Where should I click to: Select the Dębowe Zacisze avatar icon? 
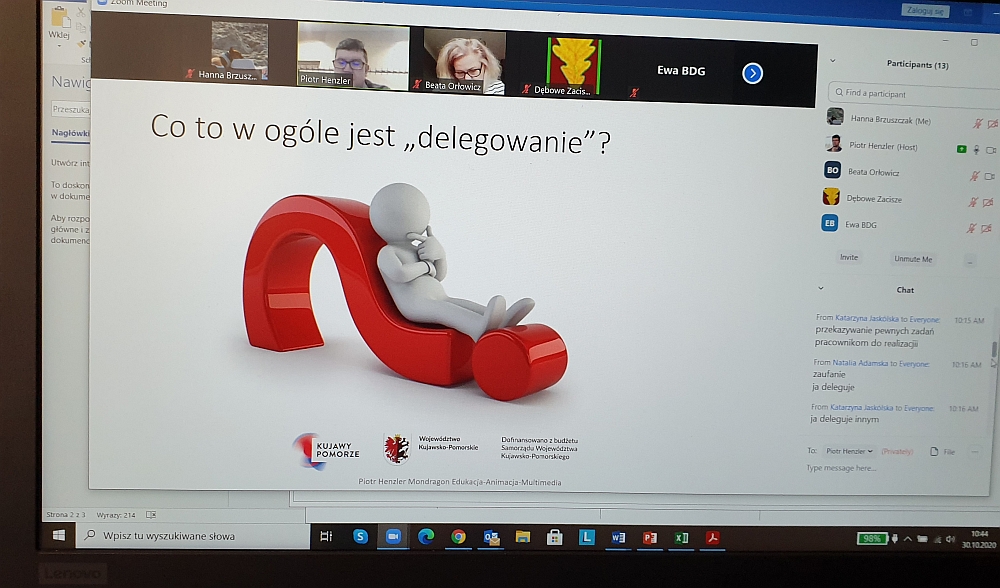click(x=831, y=196)
